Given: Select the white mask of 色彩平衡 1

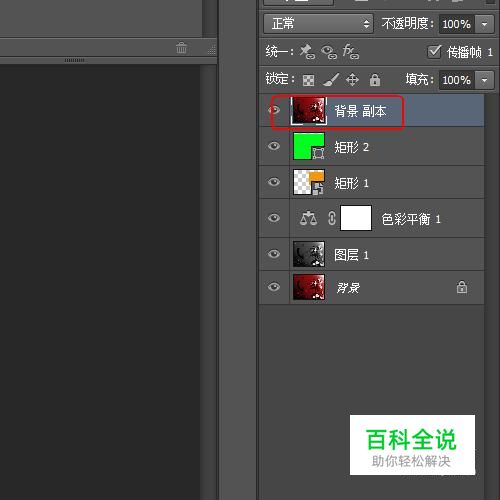Looking at the screenshot, I should coord(356,218).
